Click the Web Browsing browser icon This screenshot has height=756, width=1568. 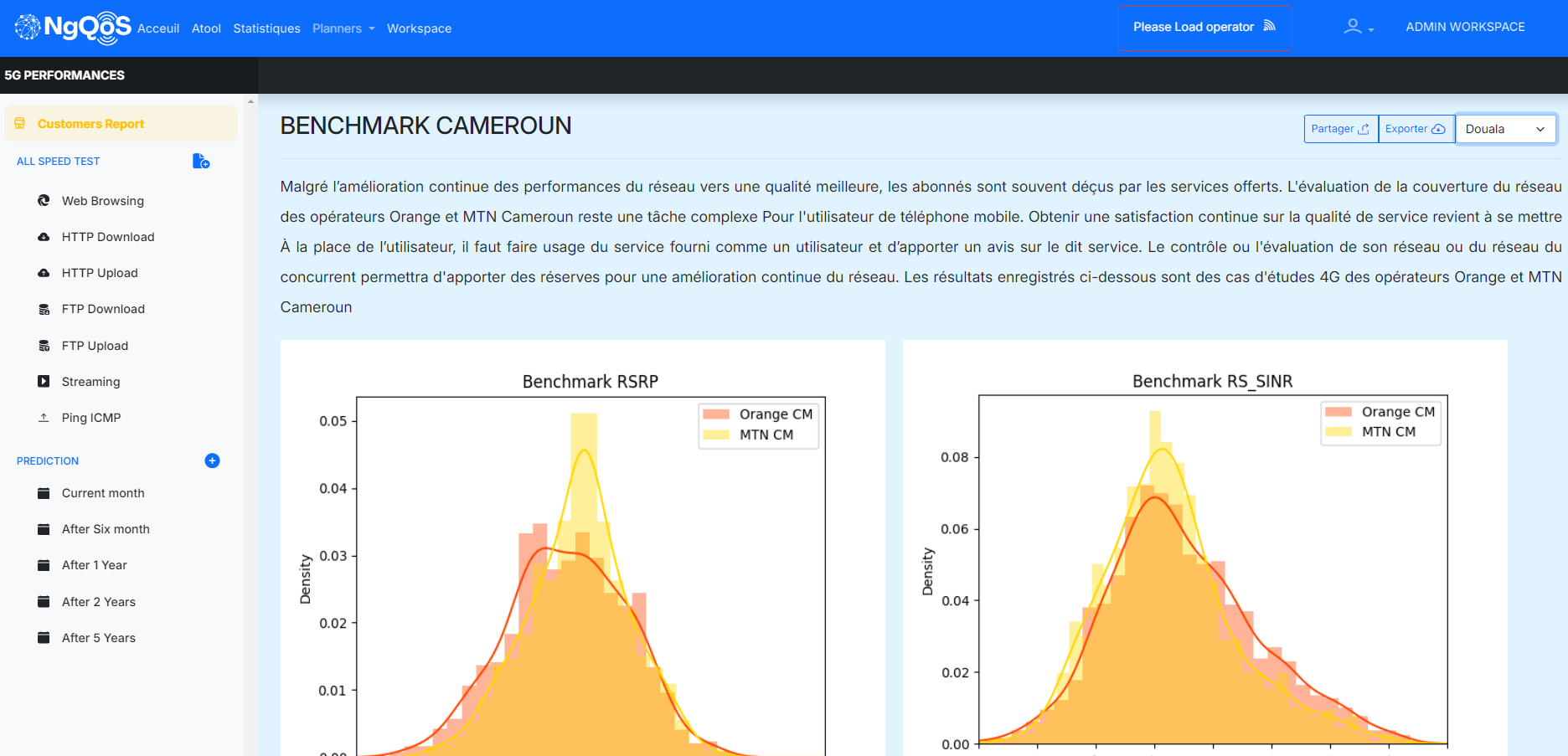click(44, 200)
